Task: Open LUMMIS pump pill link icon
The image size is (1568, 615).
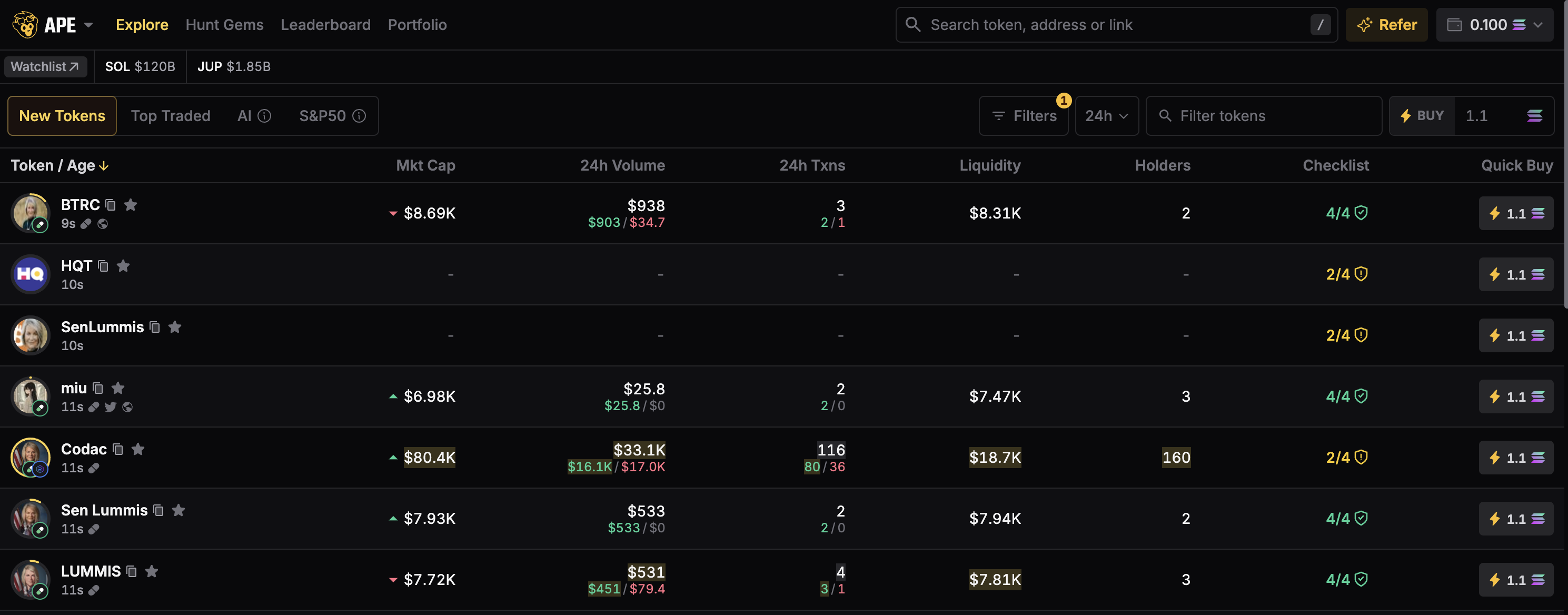Action: point(94,590)
